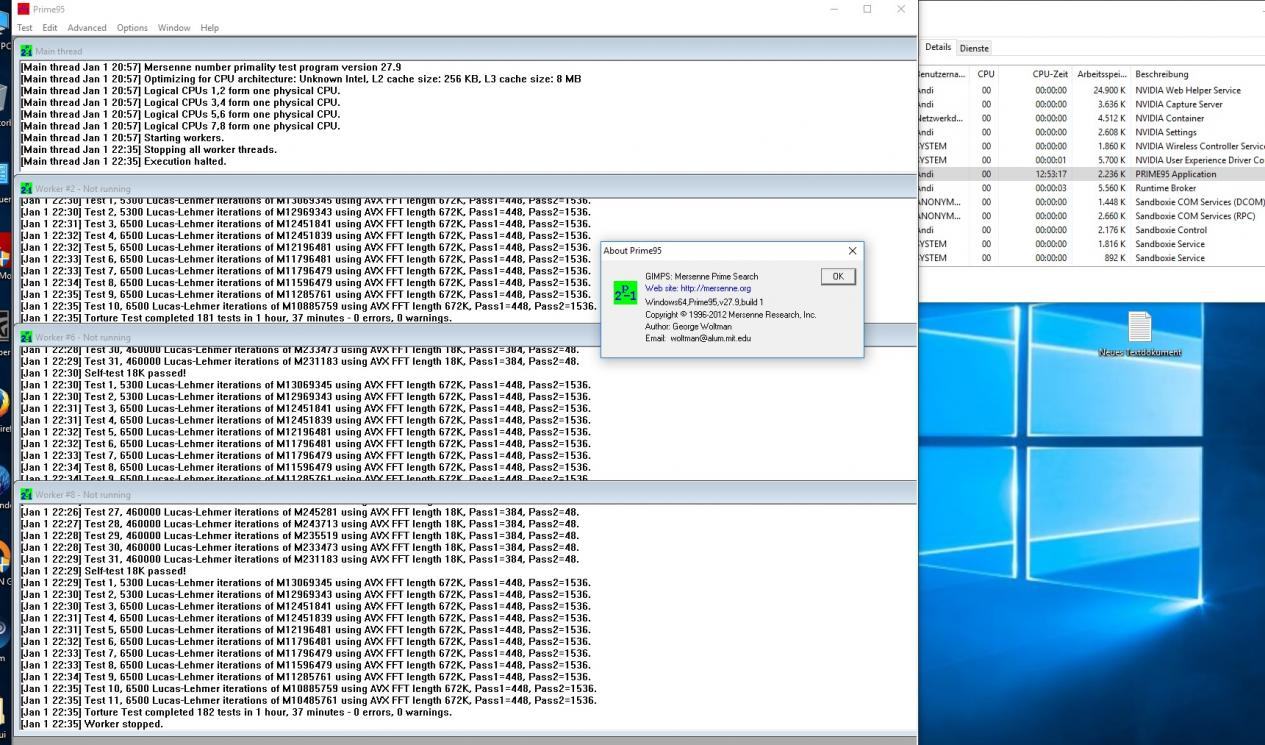
Task: Click the red Prime95 title bar icon
Action: (x=23, y=9)
